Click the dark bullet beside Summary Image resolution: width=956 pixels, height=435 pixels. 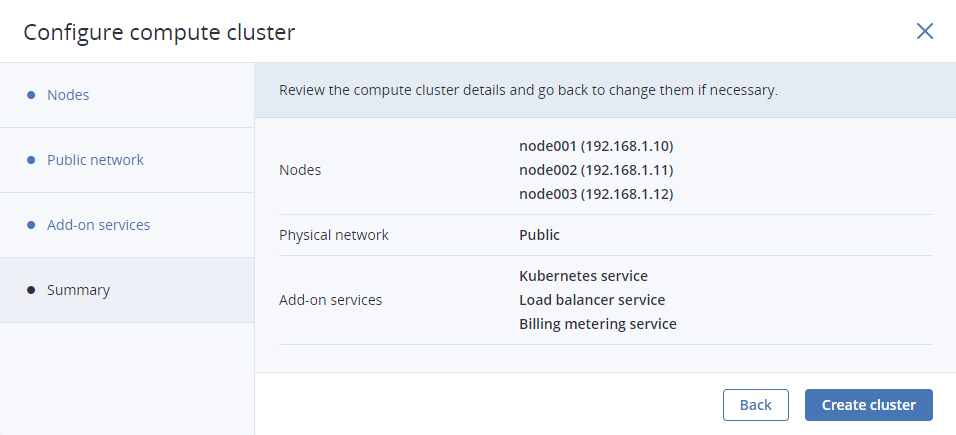30,291
